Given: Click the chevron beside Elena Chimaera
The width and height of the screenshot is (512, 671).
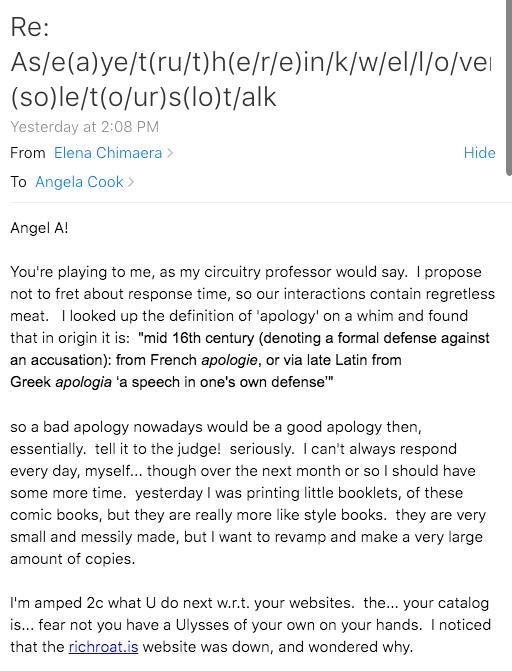Looking at the screenshot, I should point(170,153).
